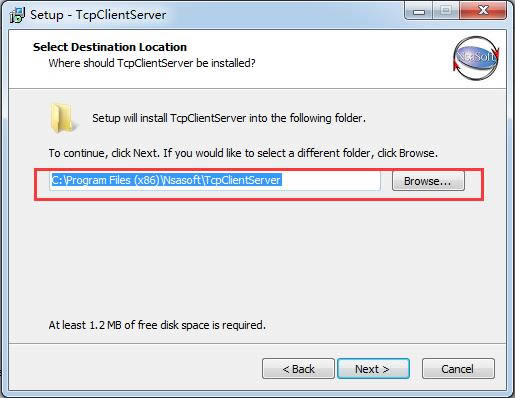This screenshot has height=398, width=515.
Task: Click the yellow folder icon
Action: click(63, 118)
